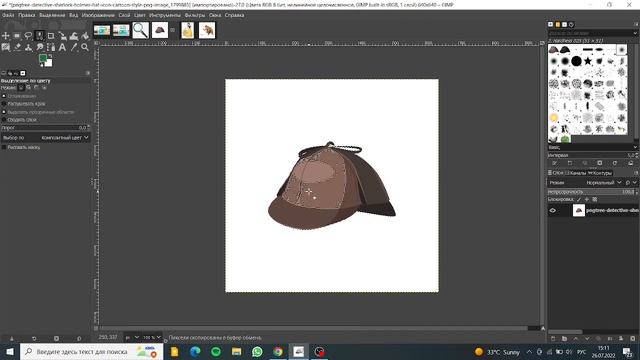
Task: Open the Фильтры menu
Action: tap(195, 15)
